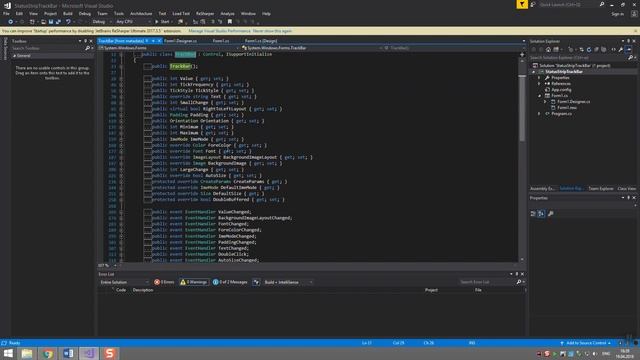
Task: Open the Build menu
Action: click(67, 13)
